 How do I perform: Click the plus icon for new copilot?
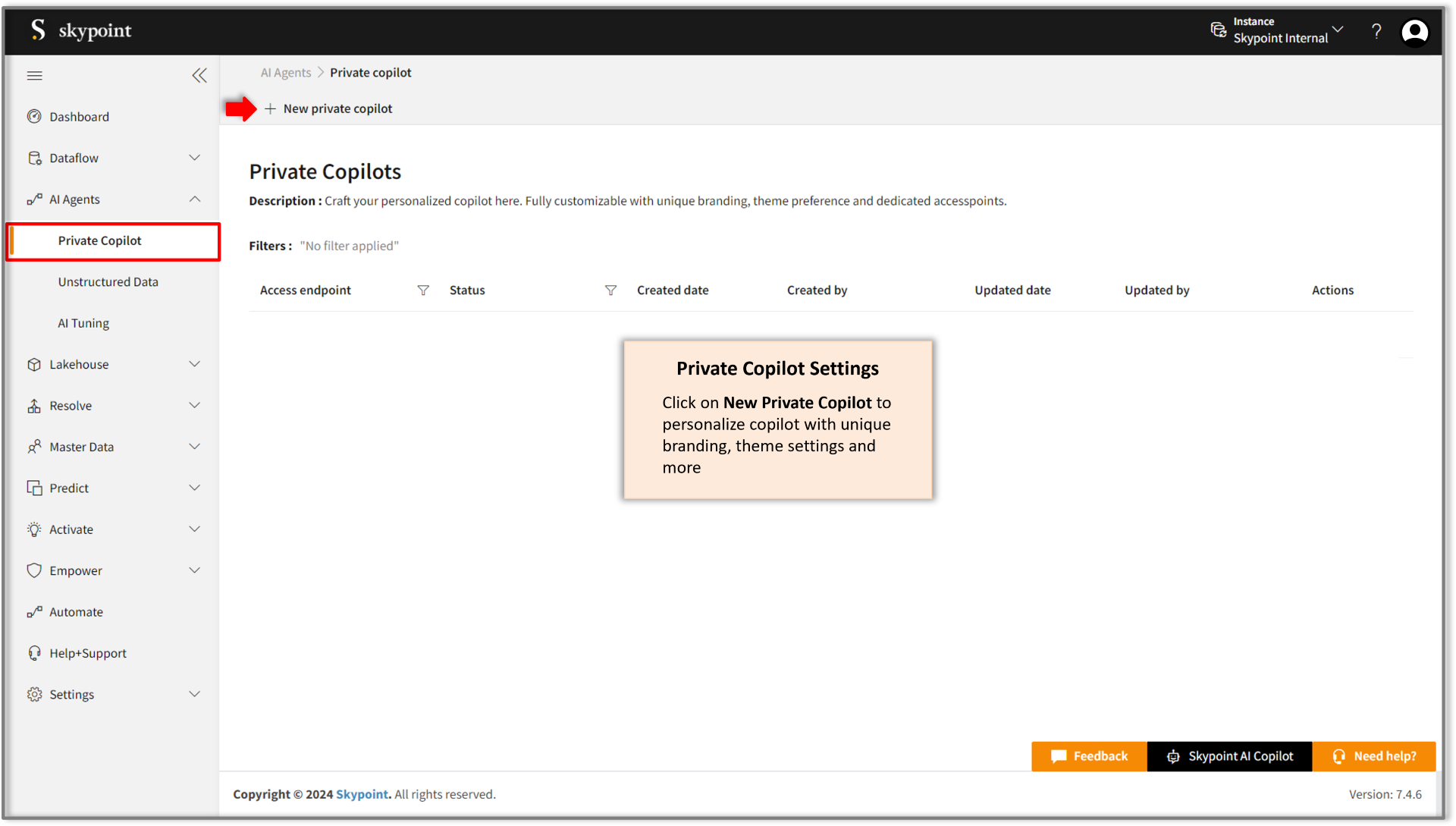pos(270,109)
